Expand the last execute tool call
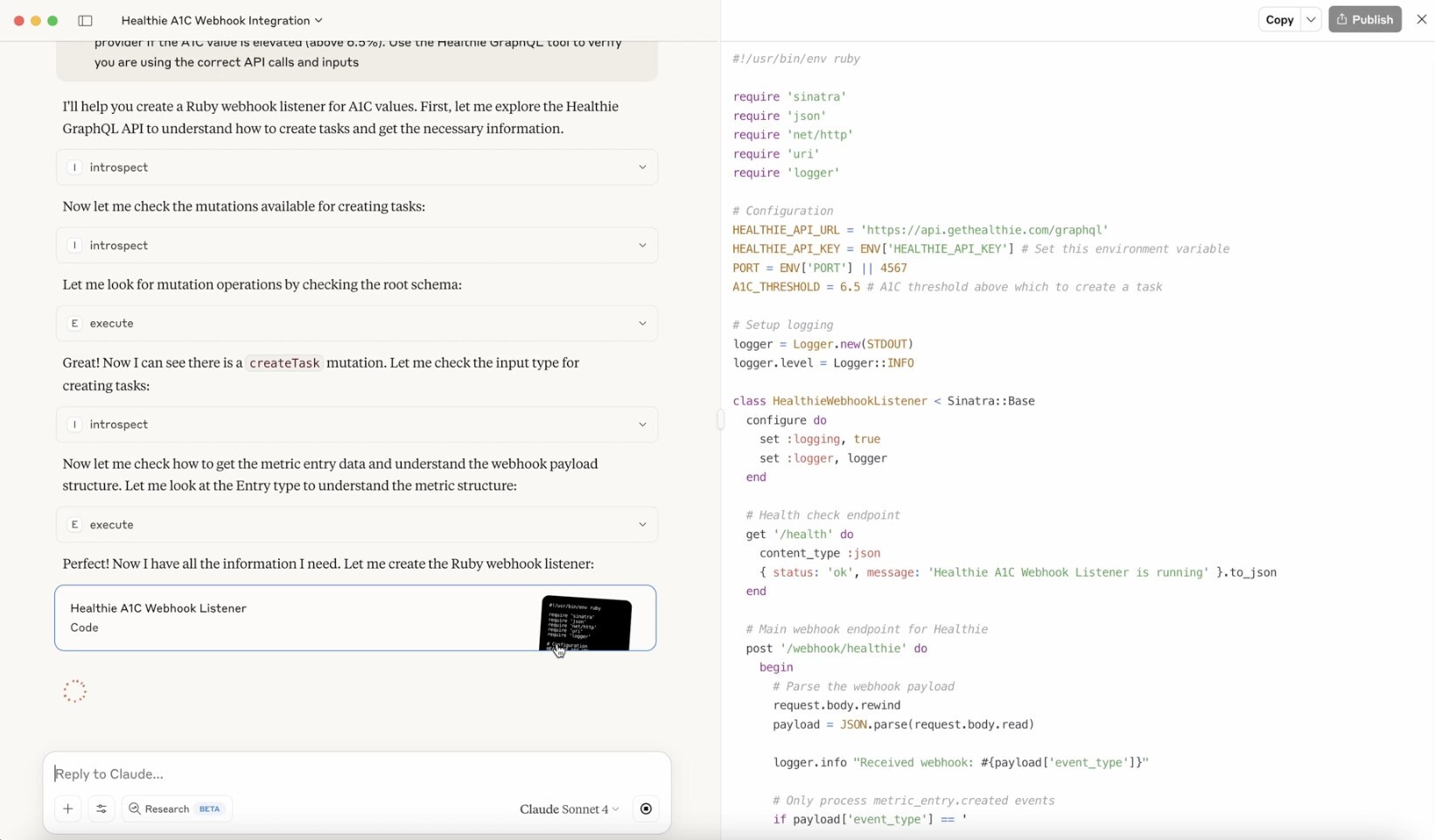 pos(356,524)
